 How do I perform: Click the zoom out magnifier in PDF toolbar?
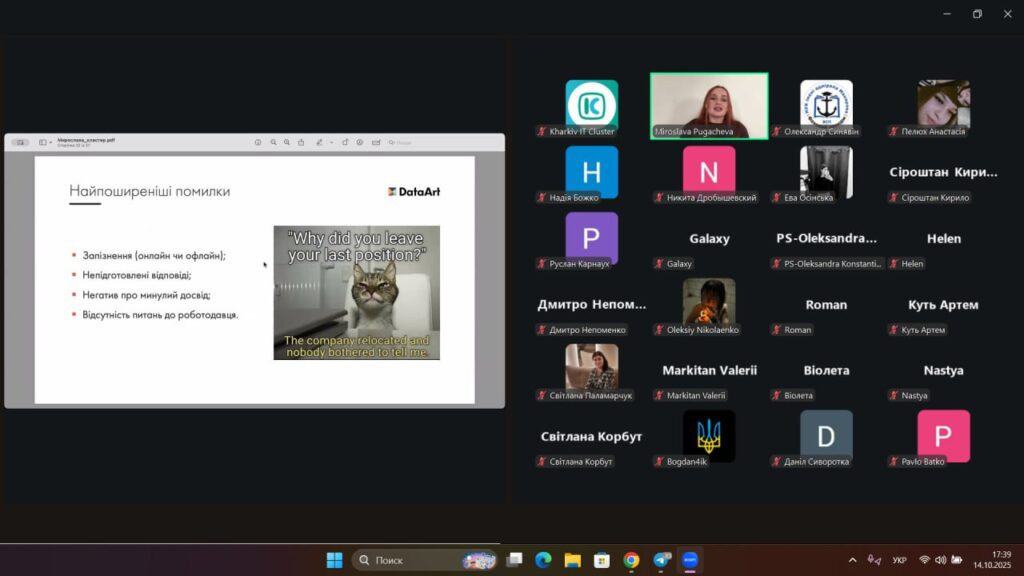pos(273,142)
